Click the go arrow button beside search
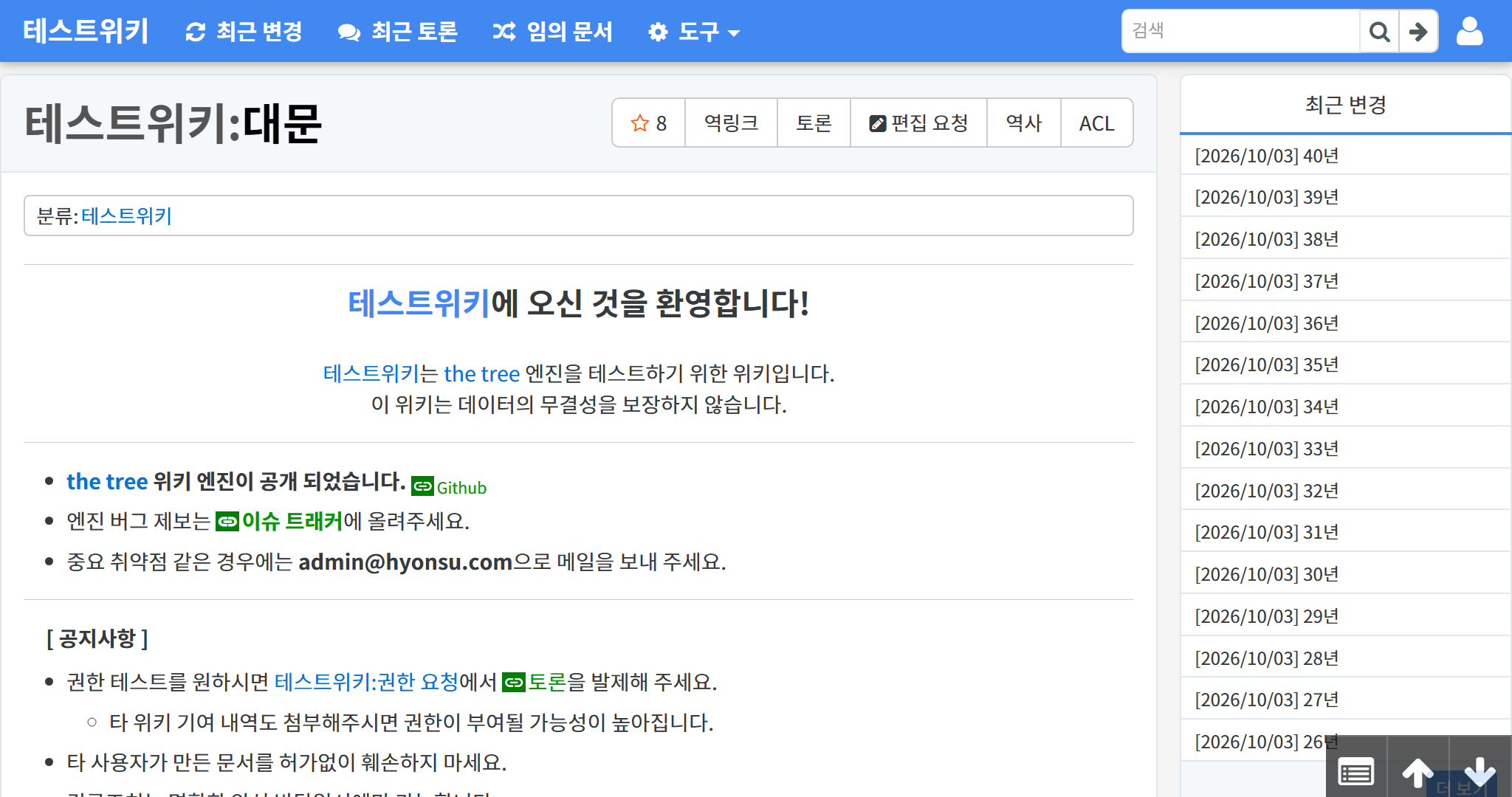This screenshot has height=797, width=1512. (x=1417, y=31)
